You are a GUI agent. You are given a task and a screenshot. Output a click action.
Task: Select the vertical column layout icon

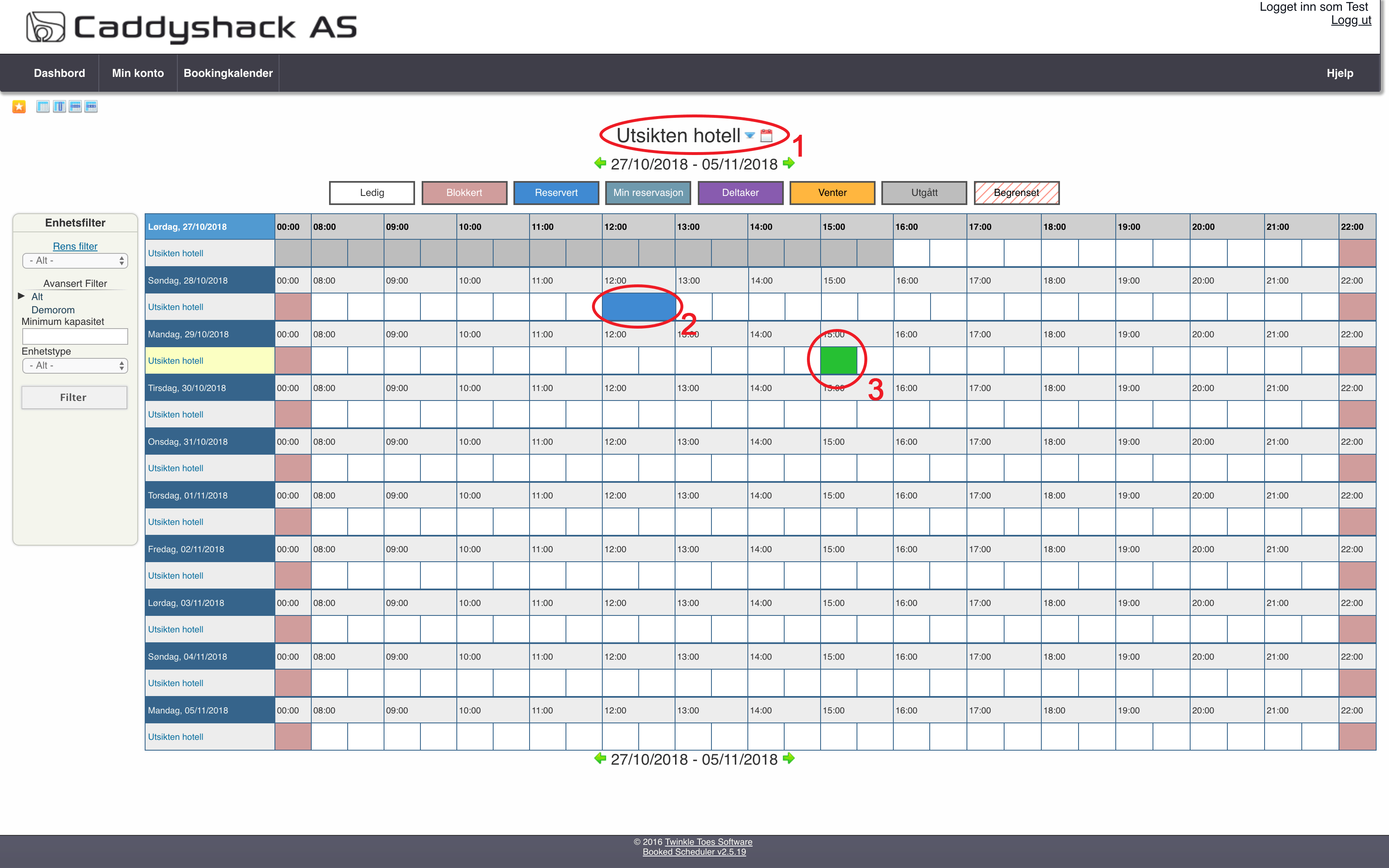(x=59, y=107)
